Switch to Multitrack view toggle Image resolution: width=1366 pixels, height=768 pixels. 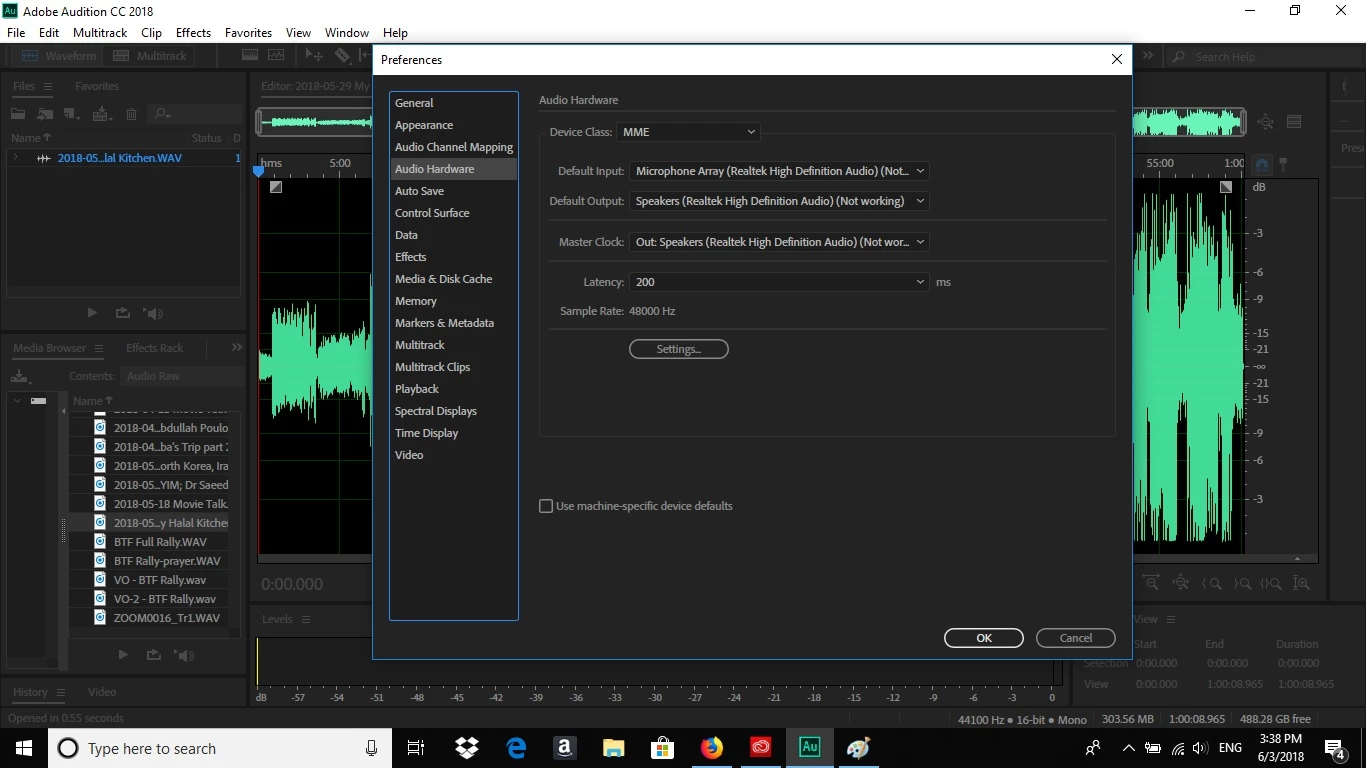150,56
